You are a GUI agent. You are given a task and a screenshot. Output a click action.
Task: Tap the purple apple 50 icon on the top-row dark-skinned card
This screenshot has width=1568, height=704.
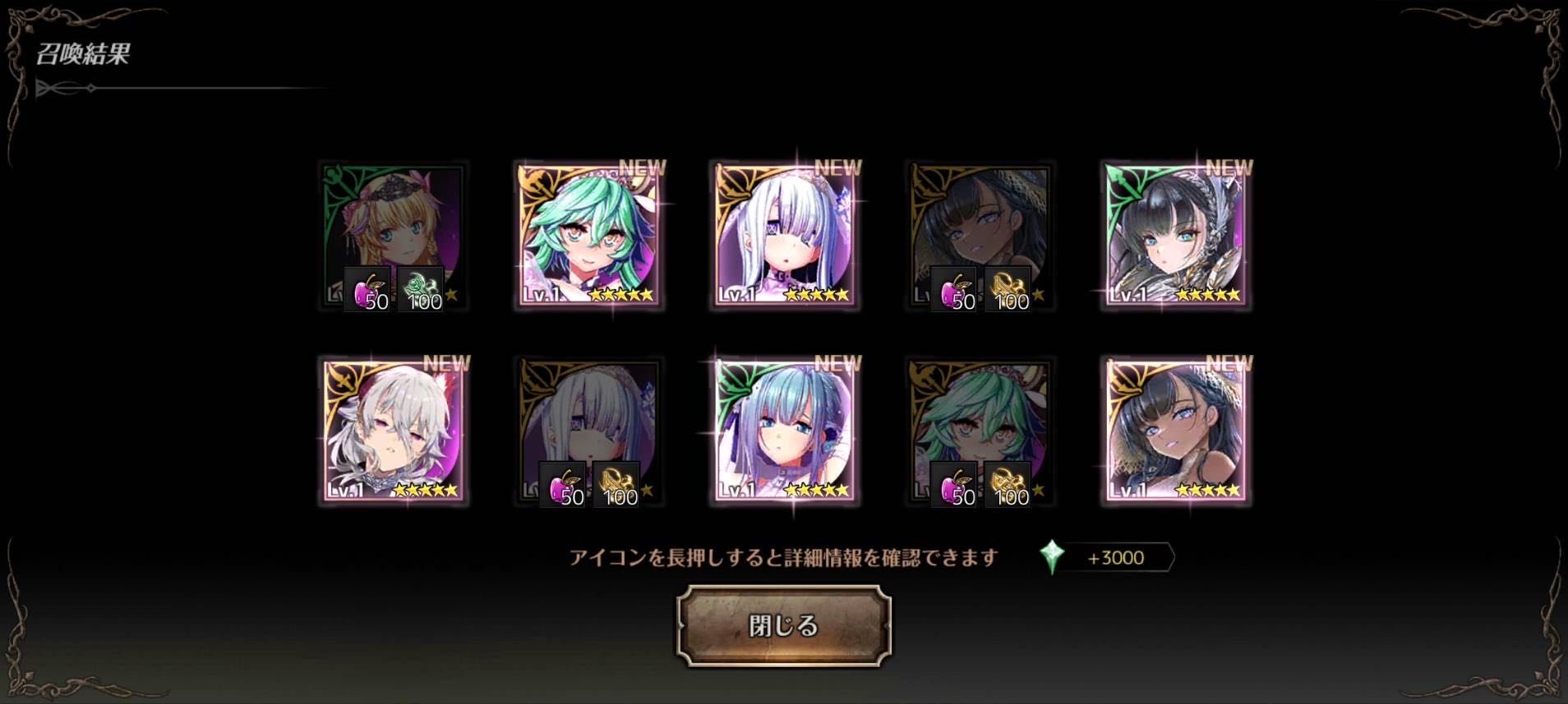click(954, 289)
